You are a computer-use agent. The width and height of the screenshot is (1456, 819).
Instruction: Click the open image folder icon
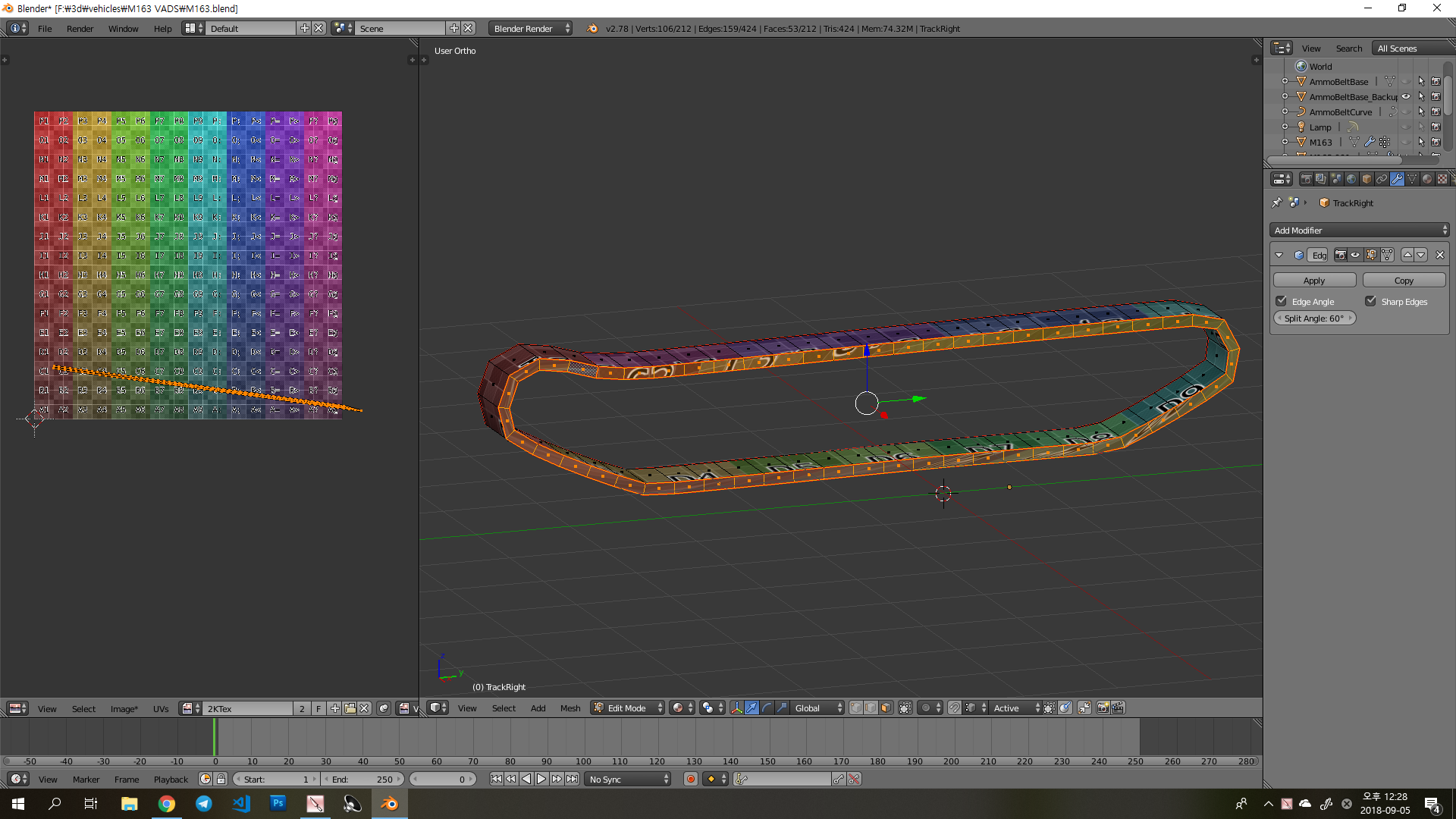point(350,708)
